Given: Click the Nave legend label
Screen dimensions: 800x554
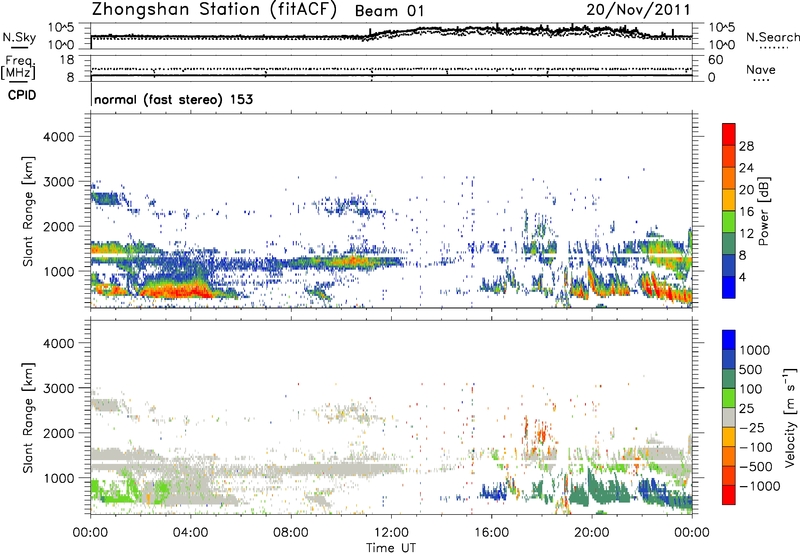Looking at the screenshot, I should pos(760,69).
